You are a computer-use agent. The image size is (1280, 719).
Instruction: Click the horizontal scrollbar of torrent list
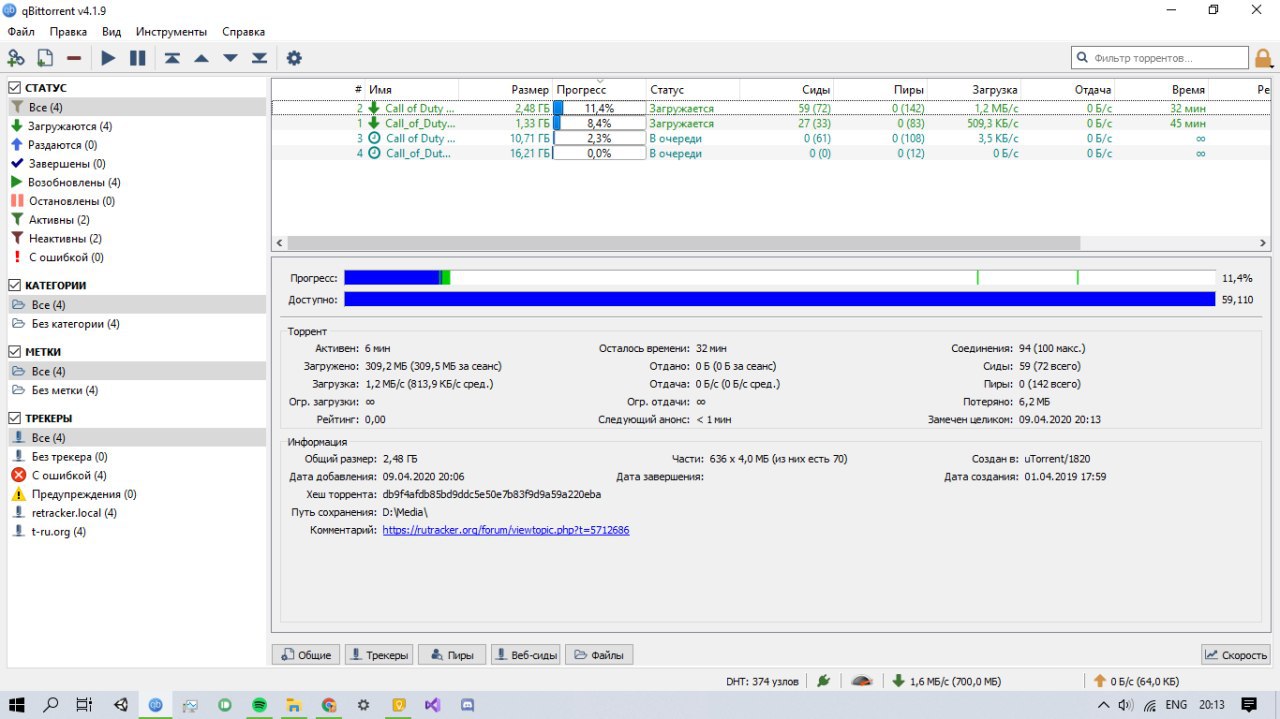pos(684,243)
